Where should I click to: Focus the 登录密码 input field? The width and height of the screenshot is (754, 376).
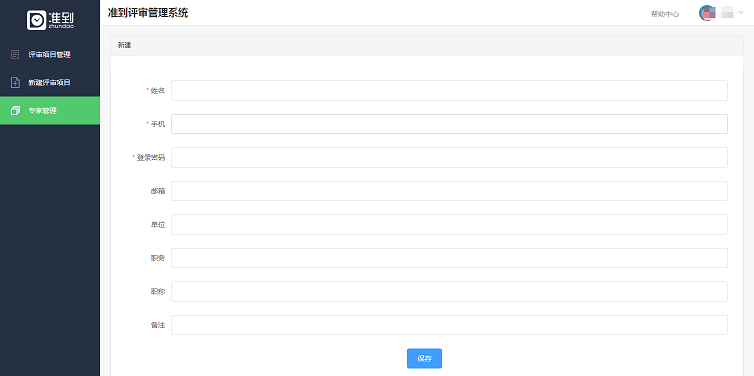click(x=449, y=157)
